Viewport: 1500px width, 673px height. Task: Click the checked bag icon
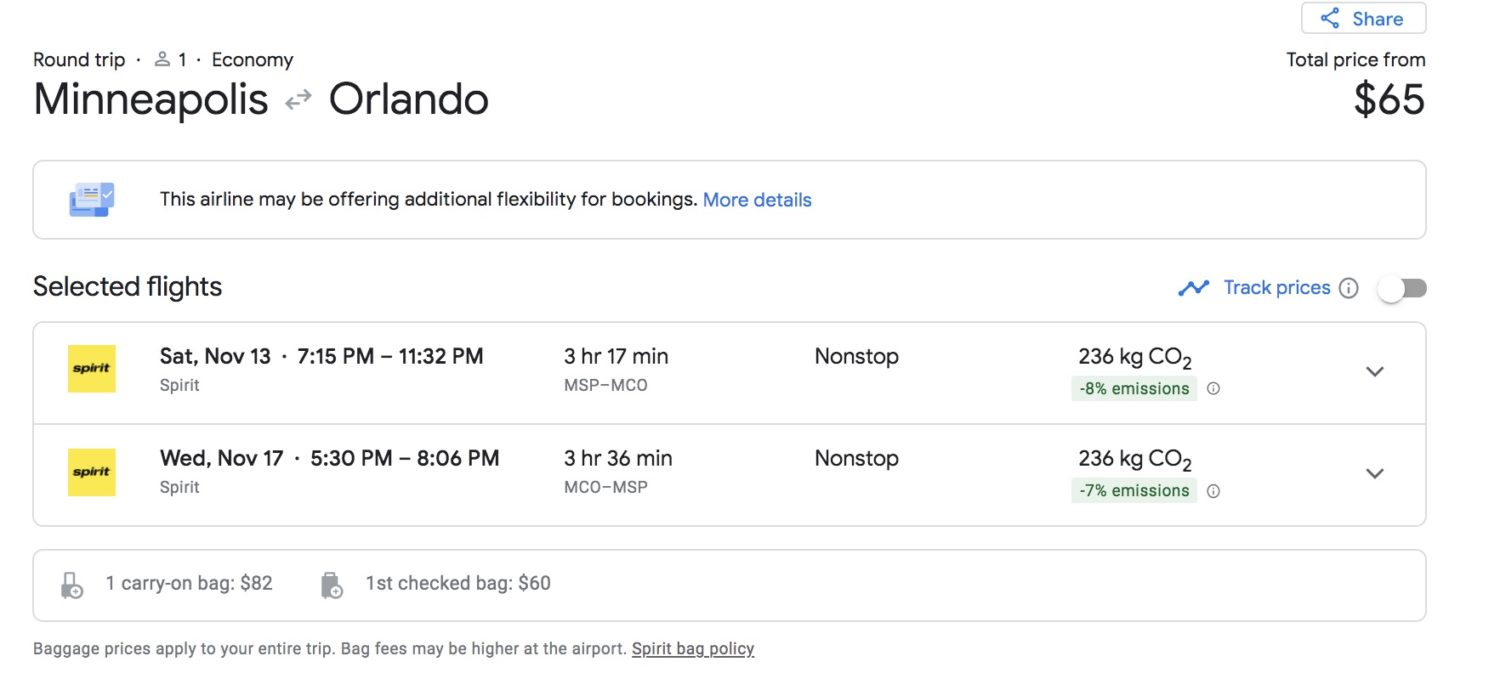pyautogui.click(x=331, y=583)
